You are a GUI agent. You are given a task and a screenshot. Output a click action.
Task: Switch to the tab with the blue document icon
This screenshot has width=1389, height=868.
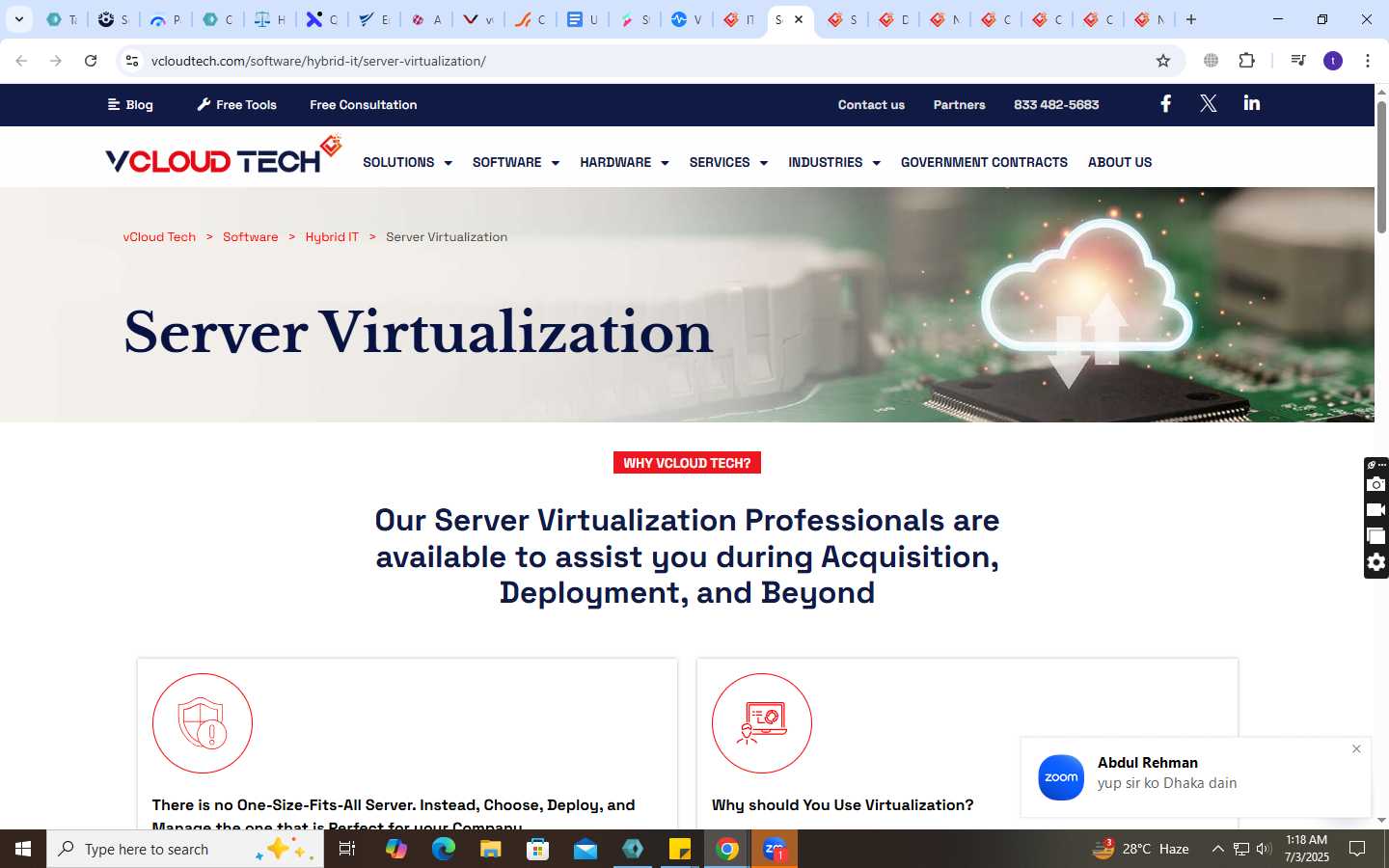[x=582, y=19]
